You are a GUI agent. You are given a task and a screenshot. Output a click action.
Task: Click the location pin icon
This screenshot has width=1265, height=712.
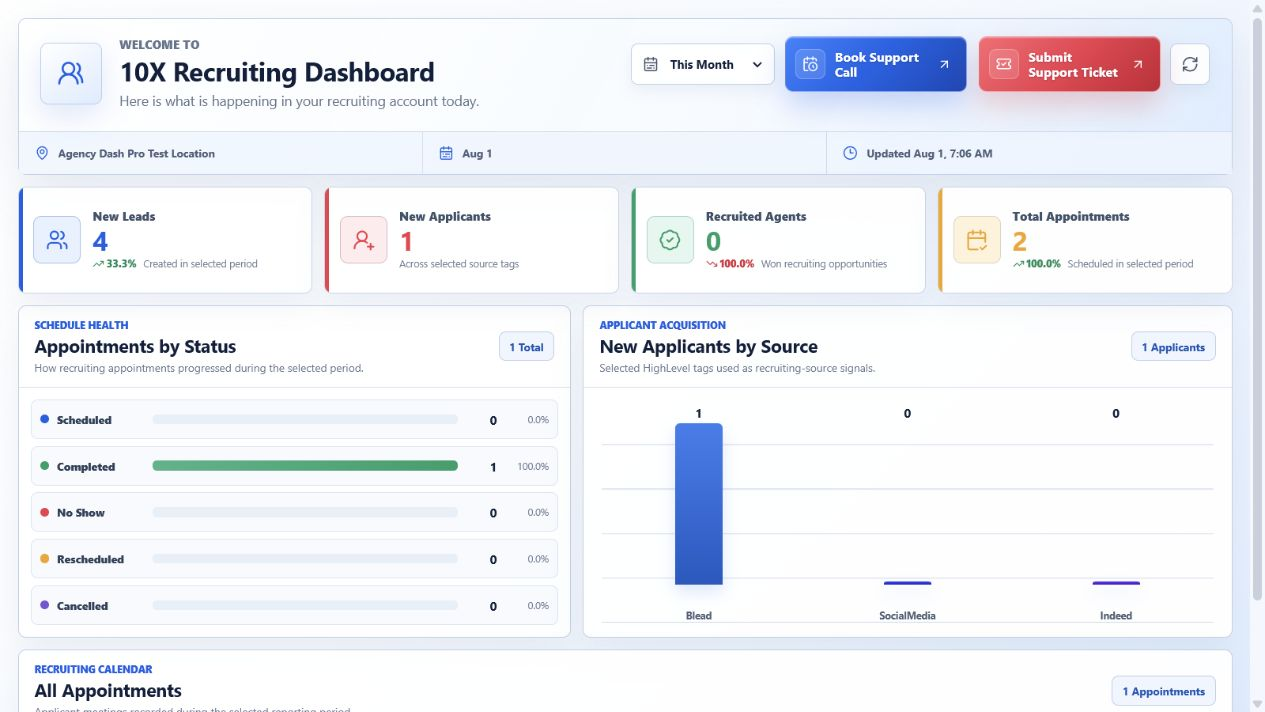tap(42, 153)
